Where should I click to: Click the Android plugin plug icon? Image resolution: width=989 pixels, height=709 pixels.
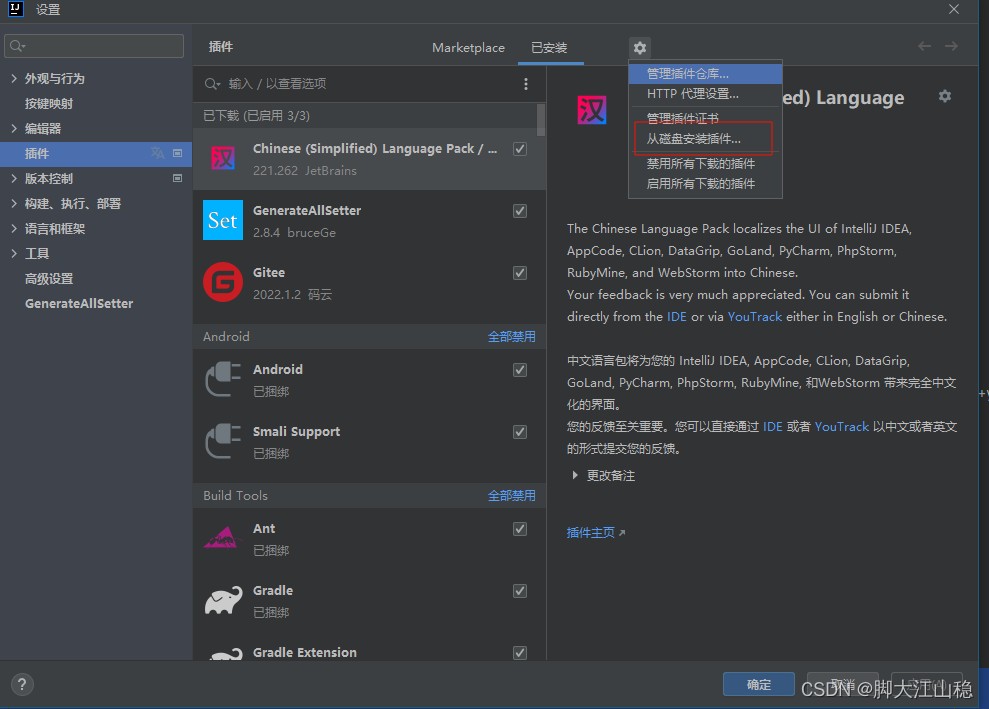coord(223,378)
